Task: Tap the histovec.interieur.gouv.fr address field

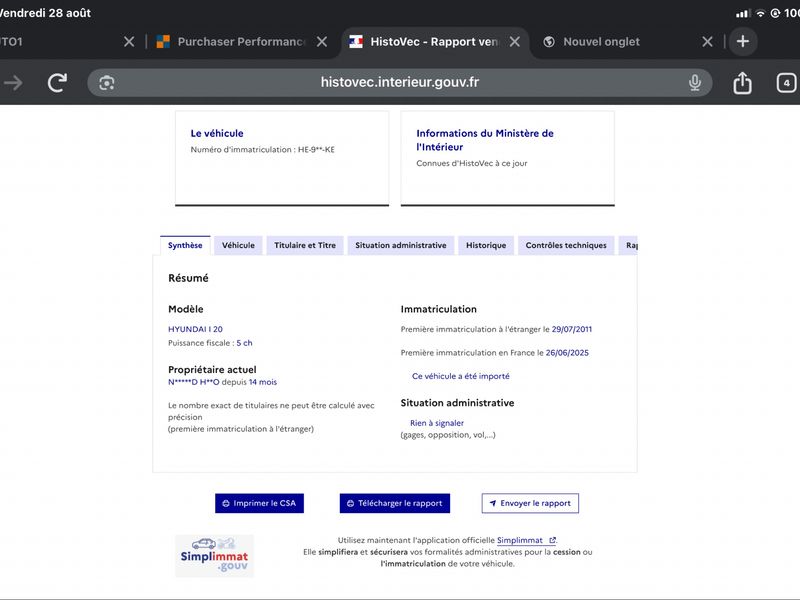Action: coord(399,83)
